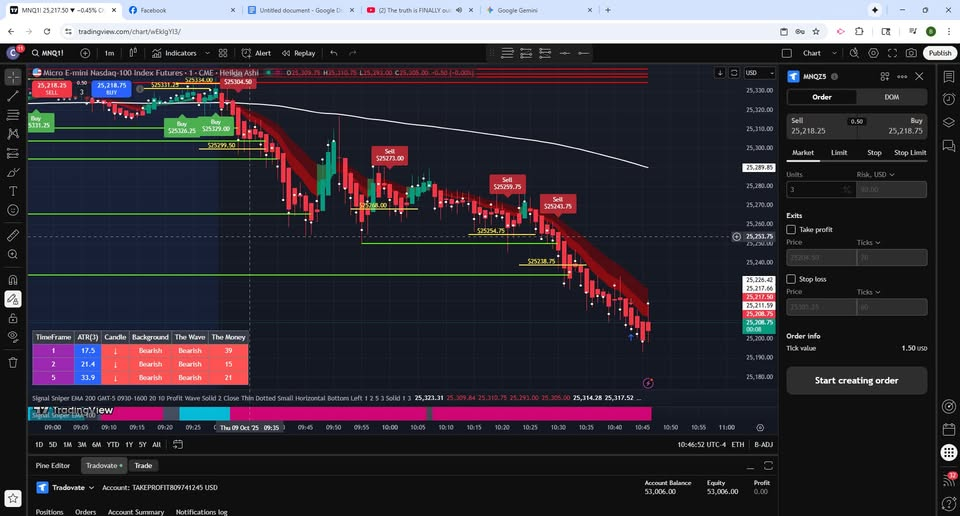The width and height of the screenshot is (960, 516).
Task: Open order panel more options menu
Action: (902, 77)
